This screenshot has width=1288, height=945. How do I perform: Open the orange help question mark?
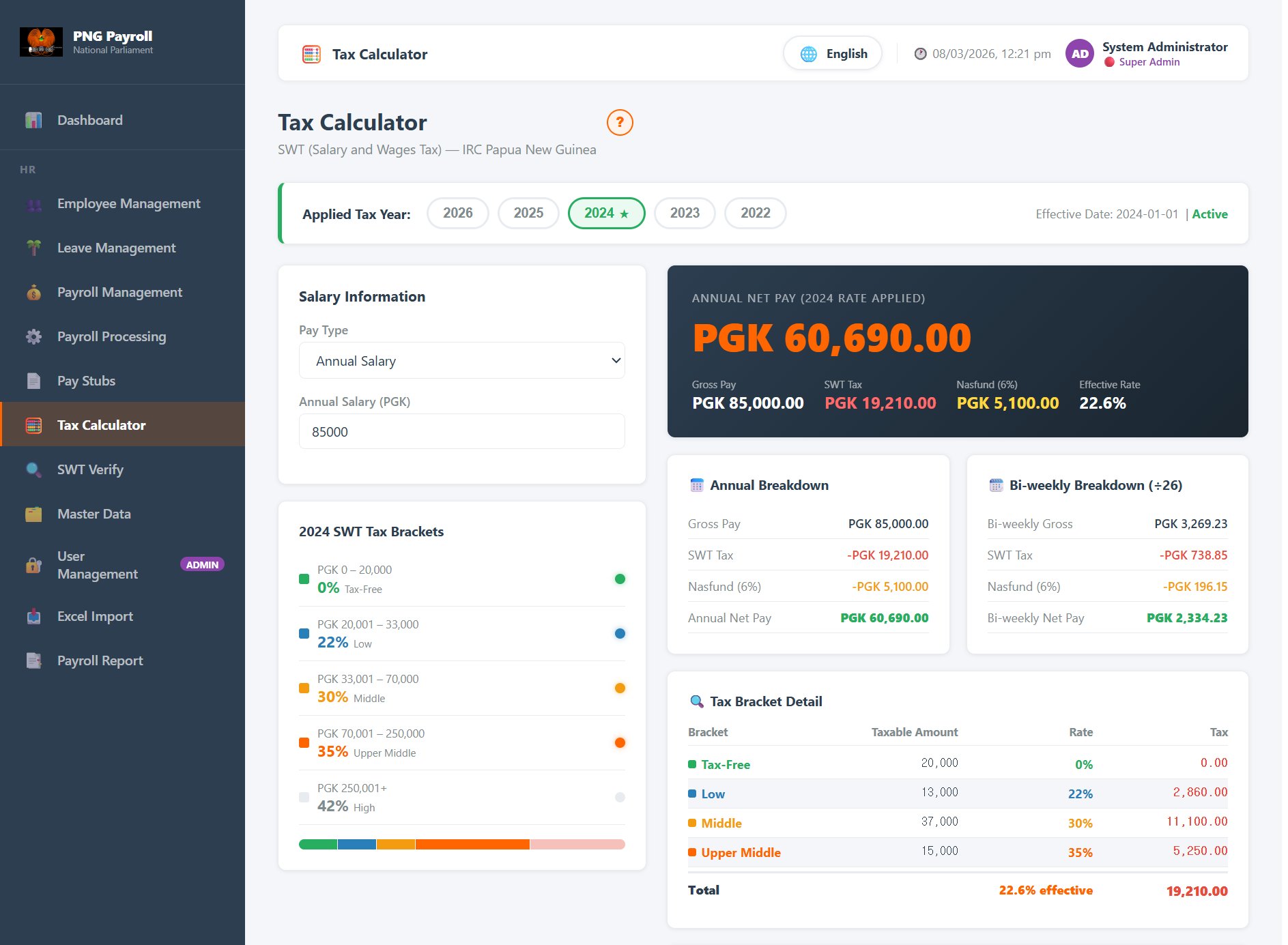(620, 123)
